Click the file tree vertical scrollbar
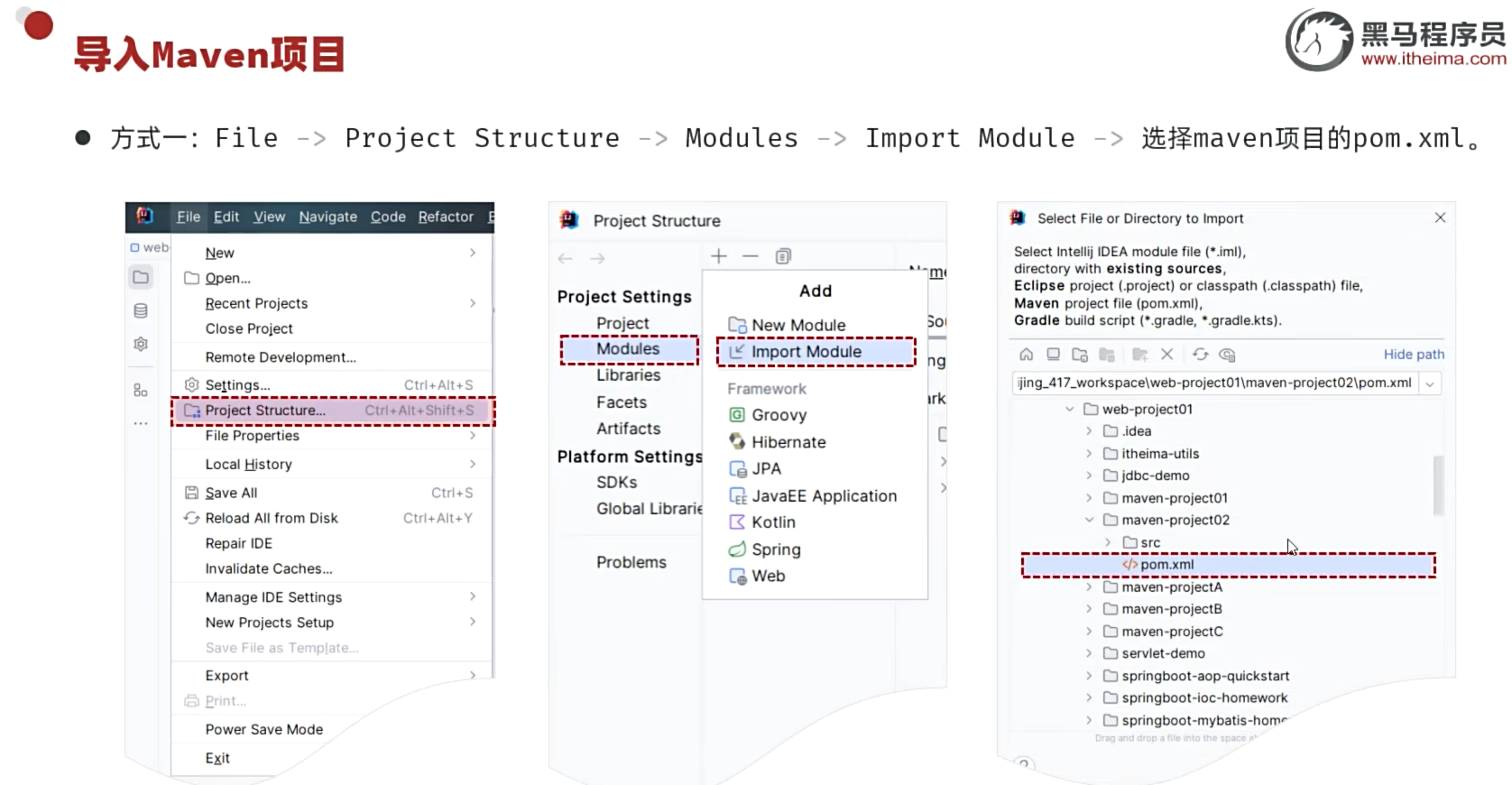Screen dimensions: 1512x785 (1438, 485)
